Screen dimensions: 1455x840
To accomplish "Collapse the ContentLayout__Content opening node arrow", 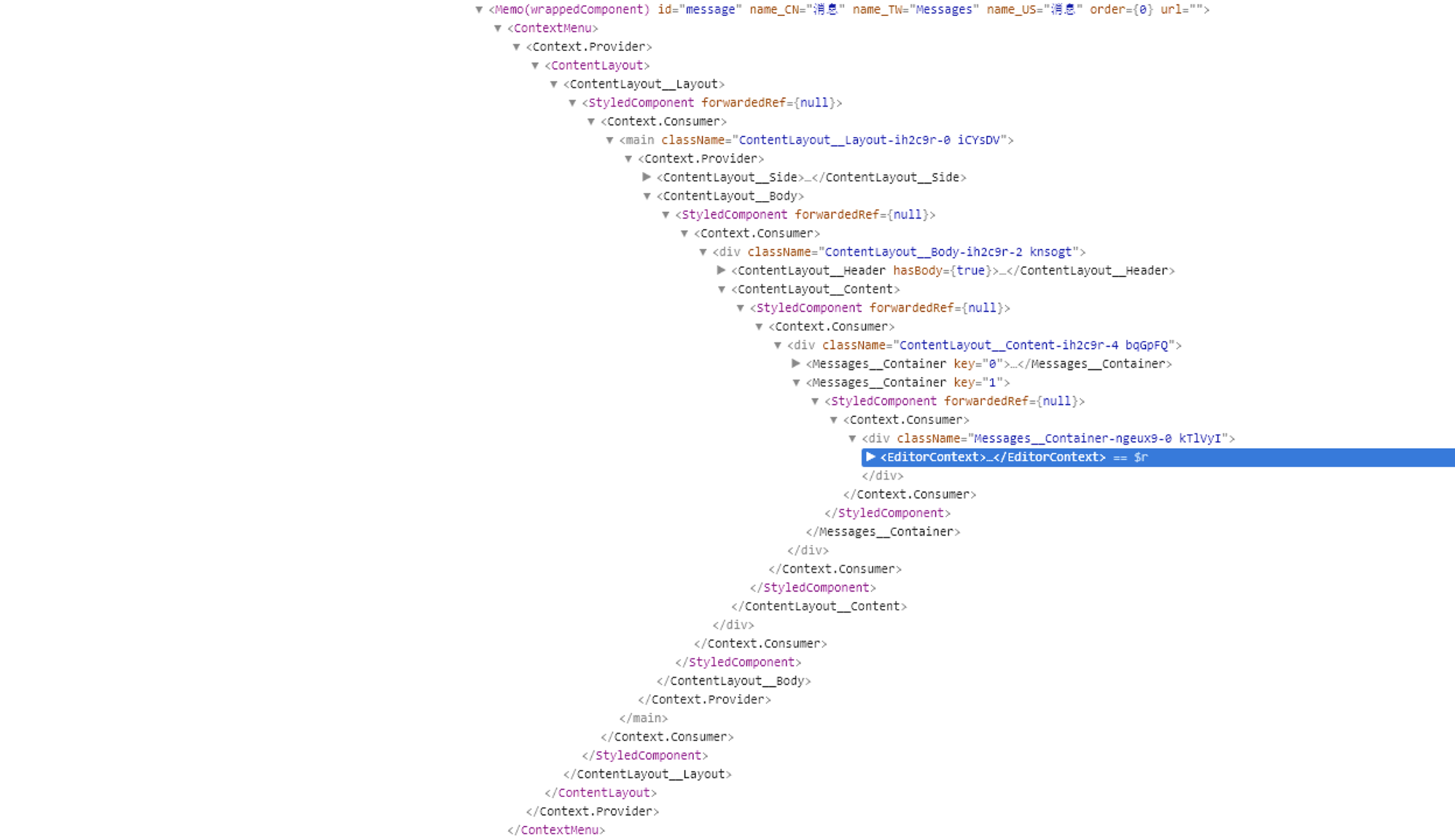I will tap(722, 289).
